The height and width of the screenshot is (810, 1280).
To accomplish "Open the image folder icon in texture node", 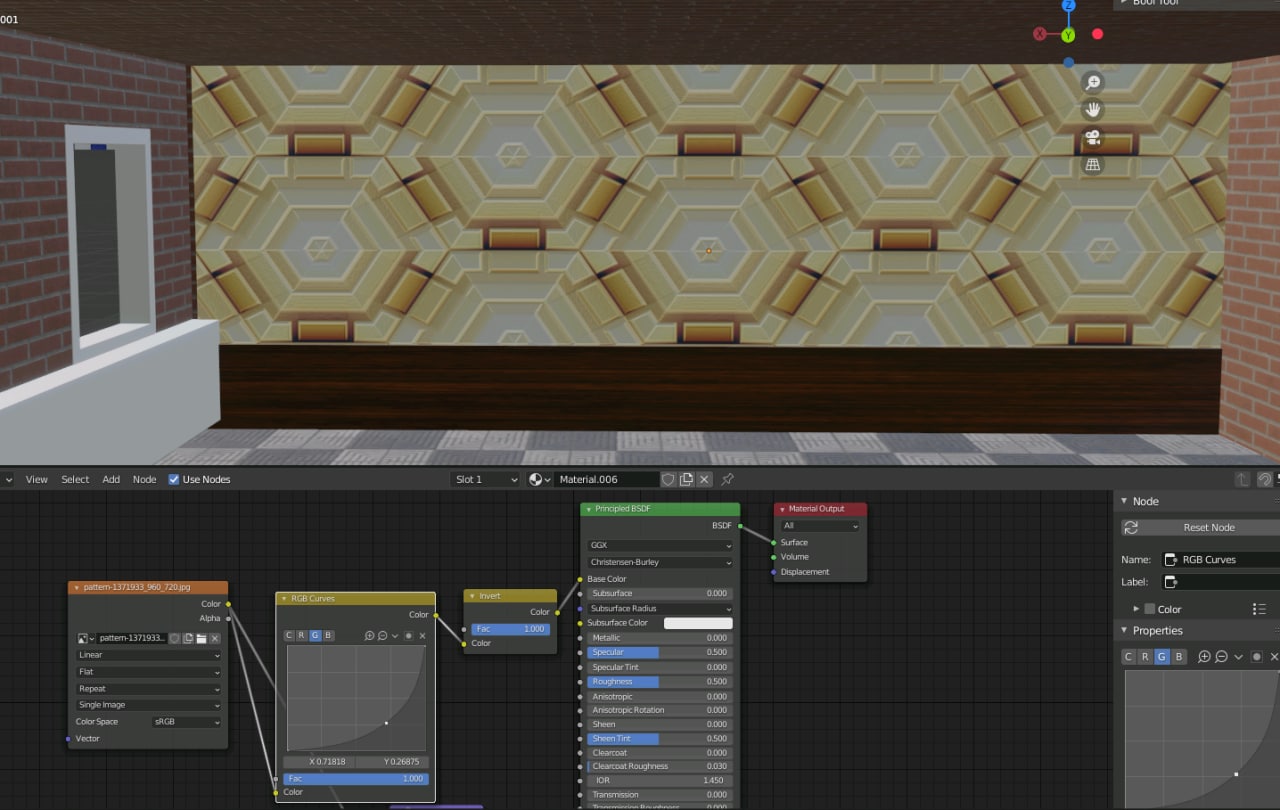I will click(201, 638).
